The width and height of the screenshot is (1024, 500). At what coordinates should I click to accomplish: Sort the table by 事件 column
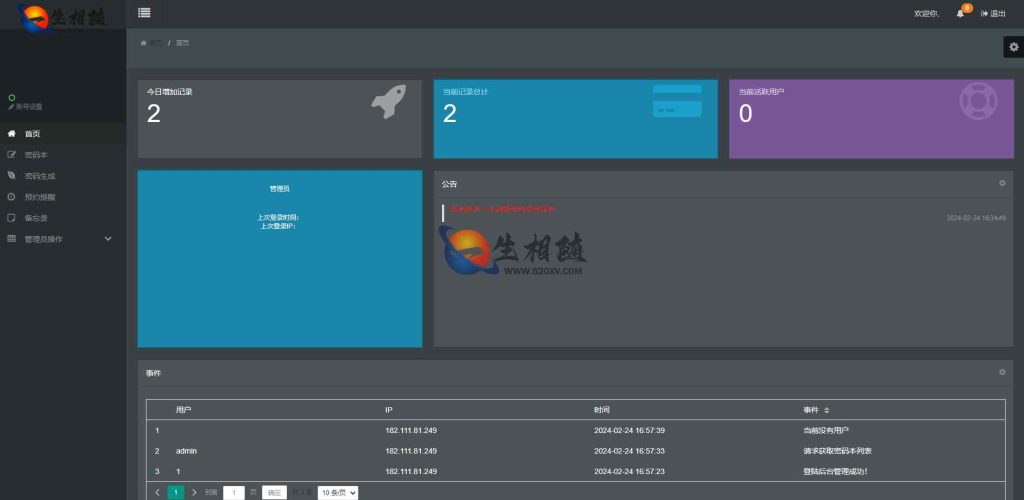826,410
